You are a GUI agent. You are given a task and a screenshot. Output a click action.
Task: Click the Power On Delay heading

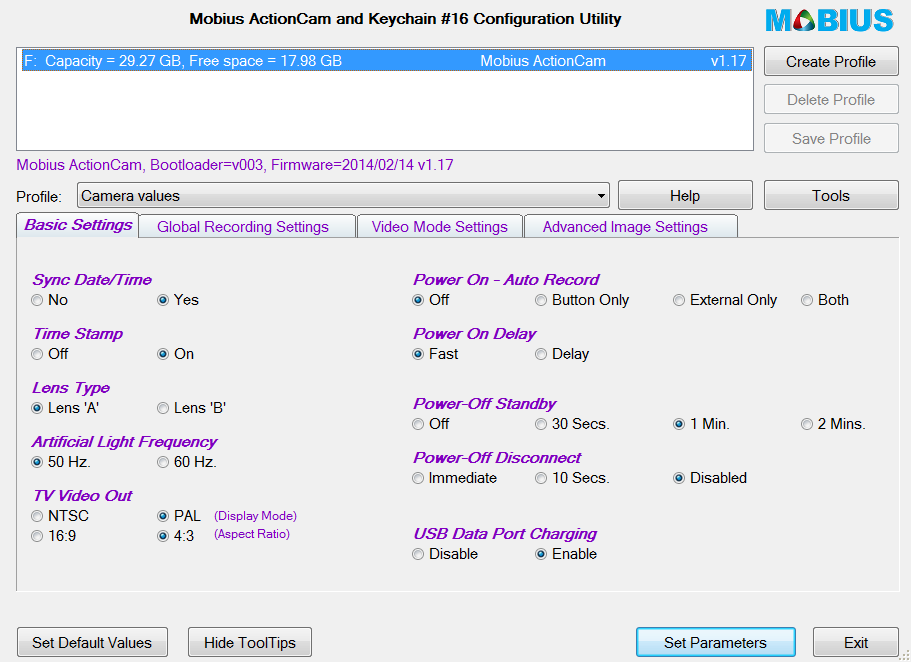(x=475, y=334)
